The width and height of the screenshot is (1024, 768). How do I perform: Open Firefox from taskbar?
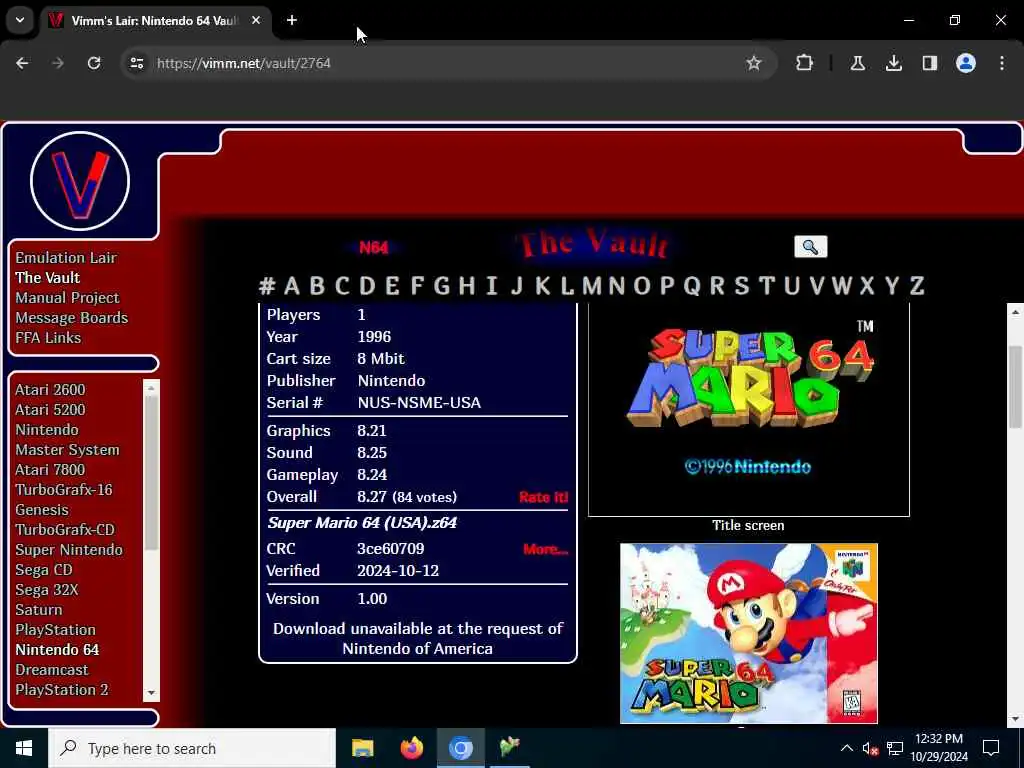[411, 748]
